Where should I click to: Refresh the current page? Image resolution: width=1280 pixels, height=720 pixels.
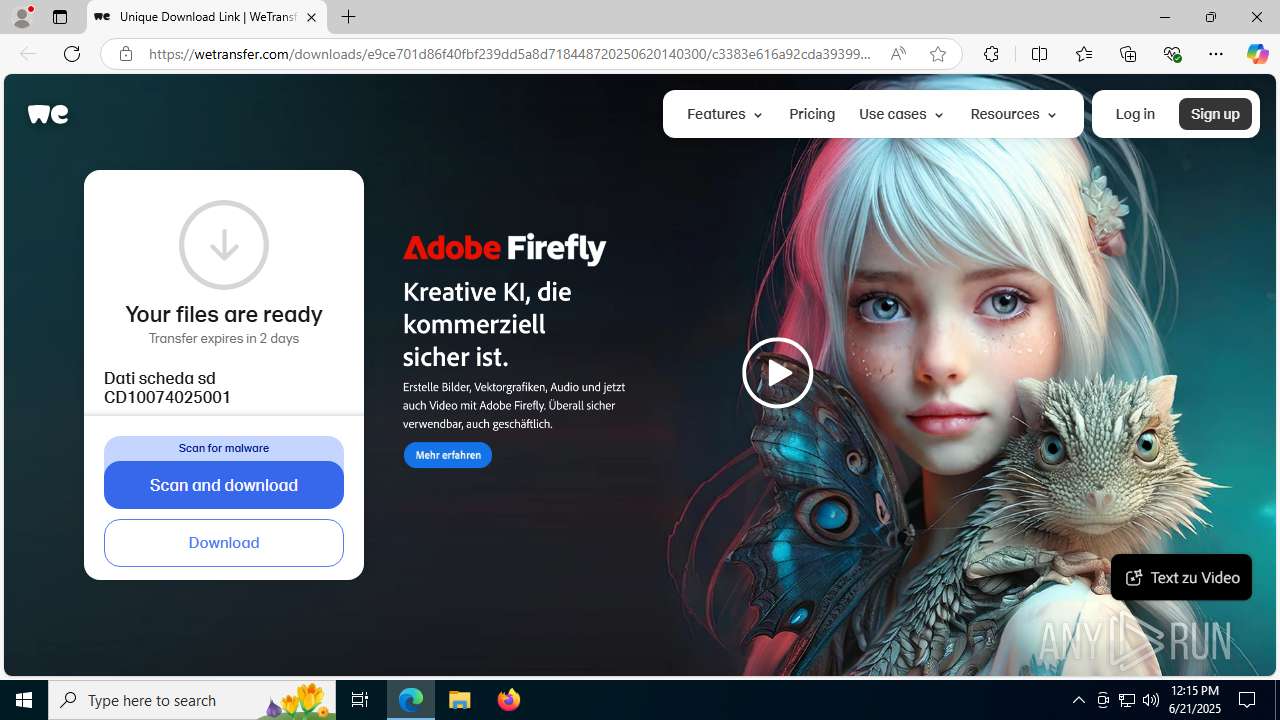coord(72,54)
